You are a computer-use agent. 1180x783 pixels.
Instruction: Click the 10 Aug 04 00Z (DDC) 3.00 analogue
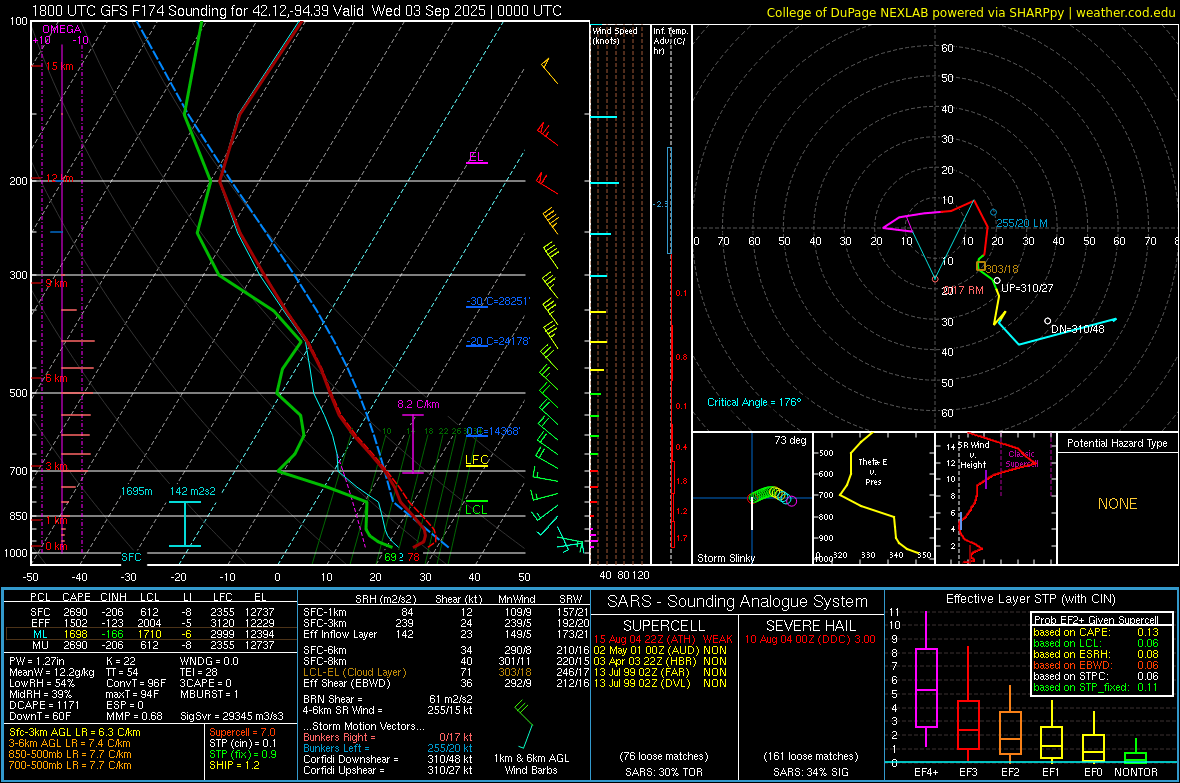point(810,639)
